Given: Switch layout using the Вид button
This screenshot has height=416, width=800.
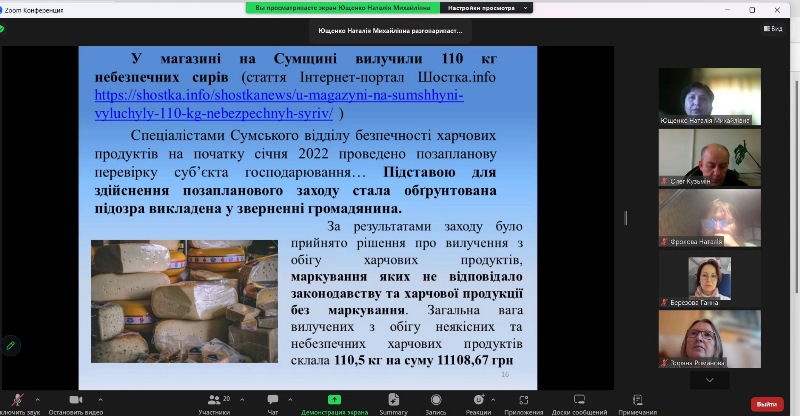Looking at the screenshot, I should point(773,29).
